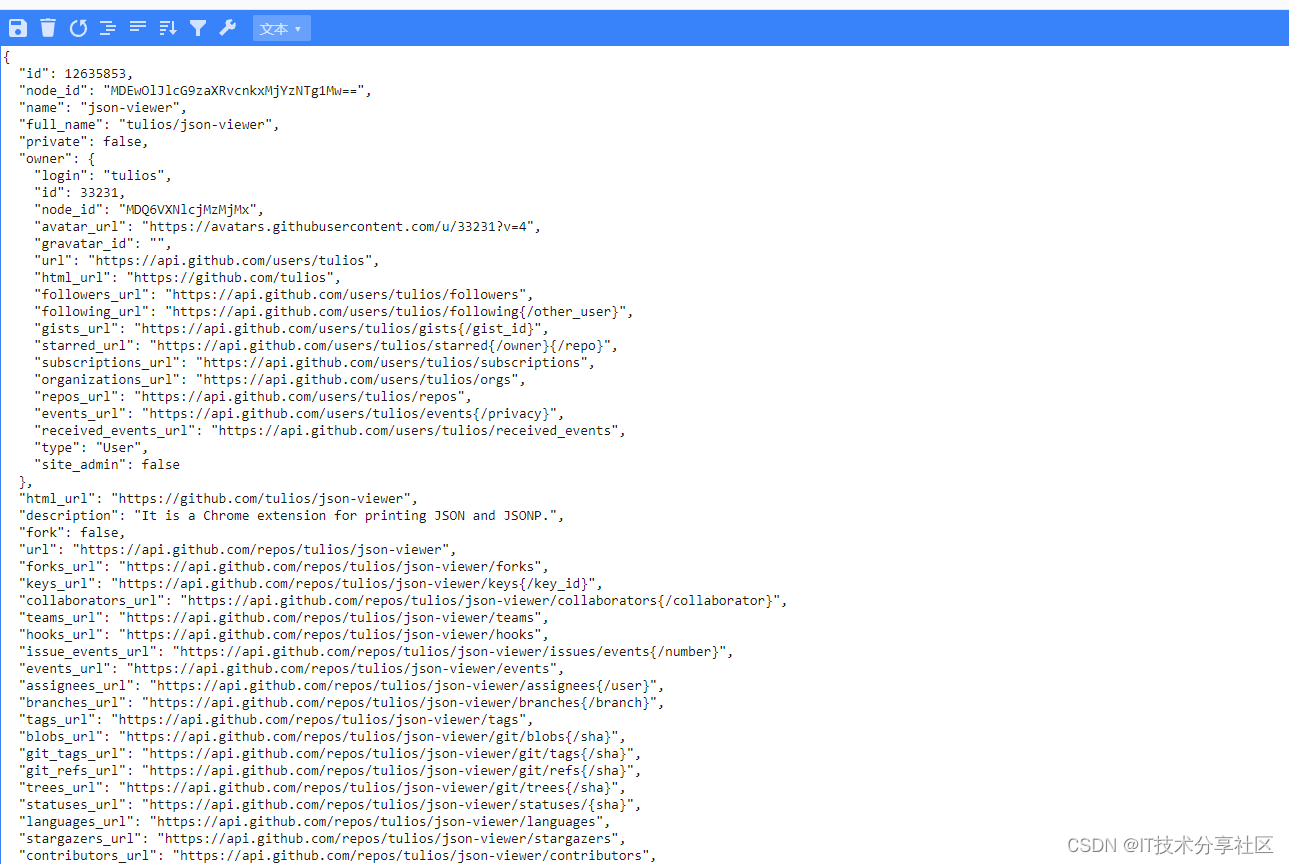Click the issue_events_url line
The height and width of the screenshot is (864, 1289).
pyautogui.click(x=376, y=651)
